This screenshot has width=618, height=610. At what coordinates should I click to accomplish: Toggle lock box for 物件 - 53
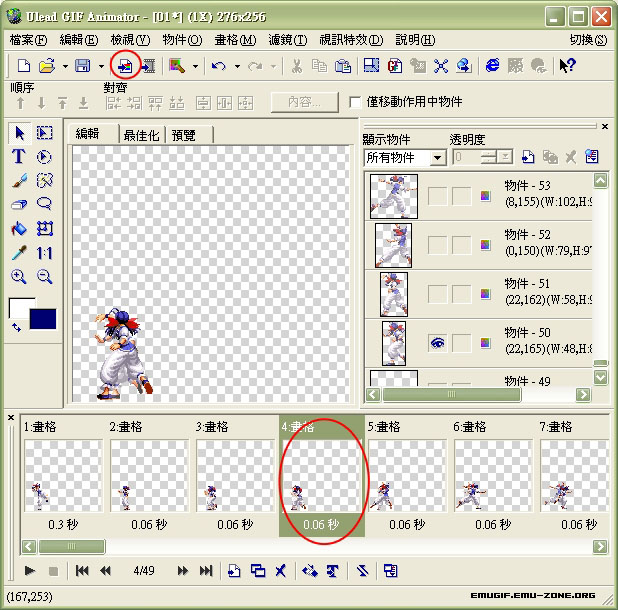[462, 196]
